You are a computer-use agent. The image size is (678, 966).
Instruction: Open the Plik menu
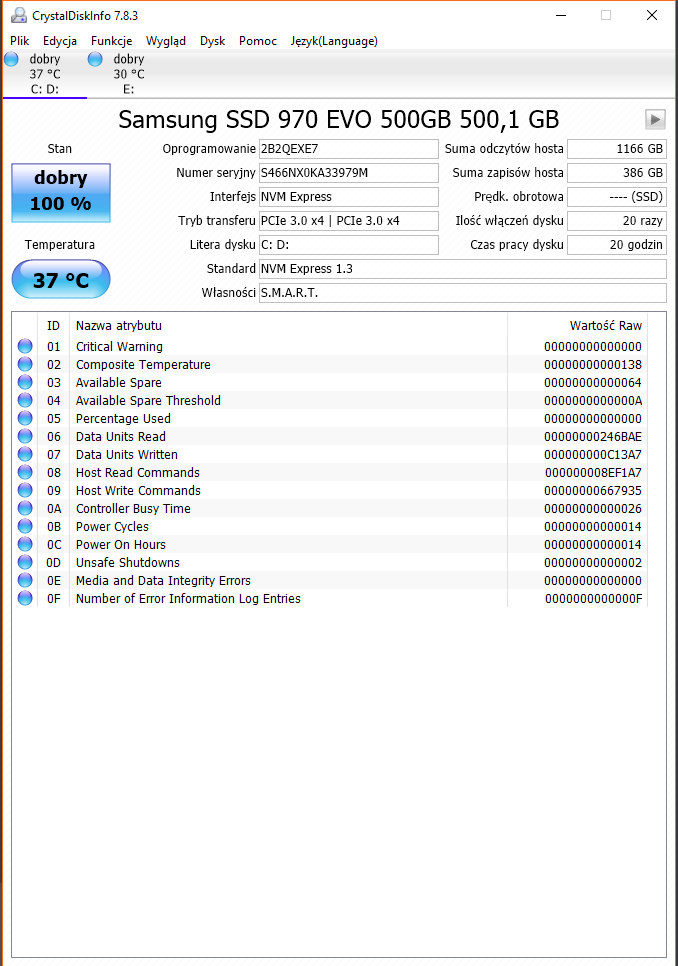(20, 41)
